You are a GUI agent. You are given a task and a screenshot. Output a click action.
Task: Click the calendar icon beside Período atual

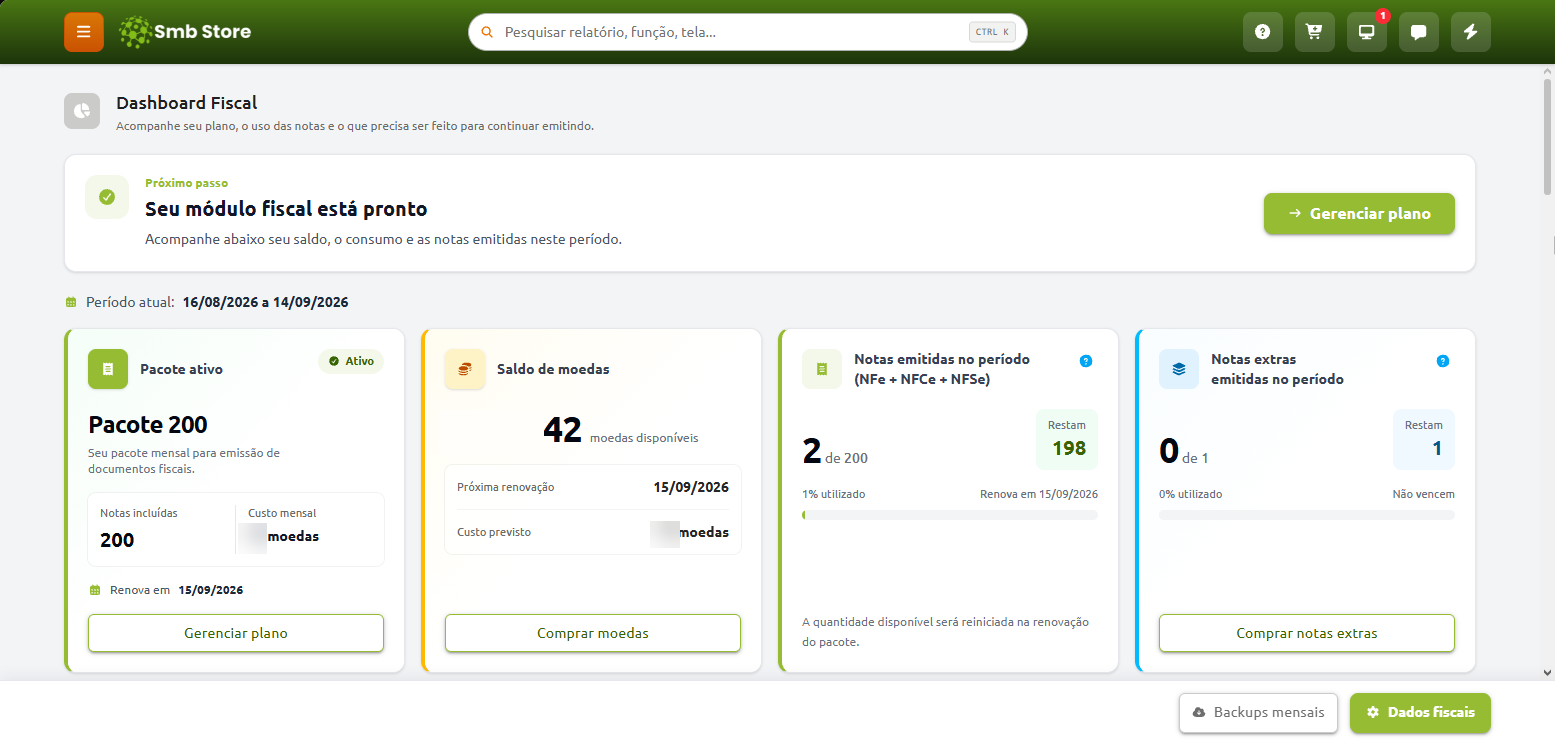[x=71, y=302]
